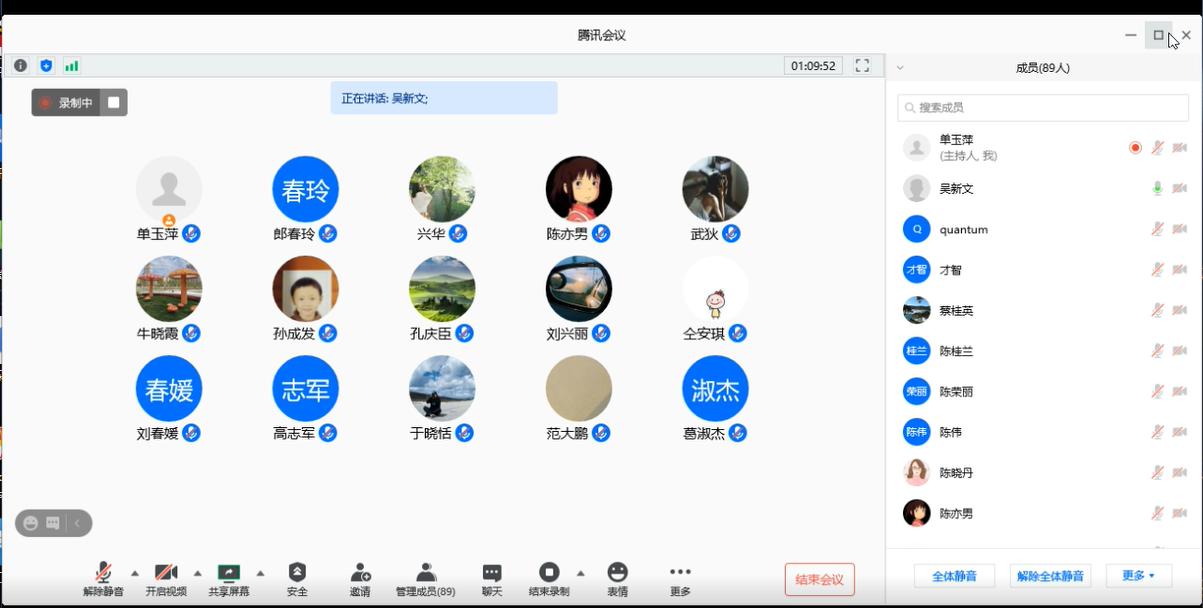Click the 全体静音 button
The image size is (1203, 608).
[x=954, y=576]
